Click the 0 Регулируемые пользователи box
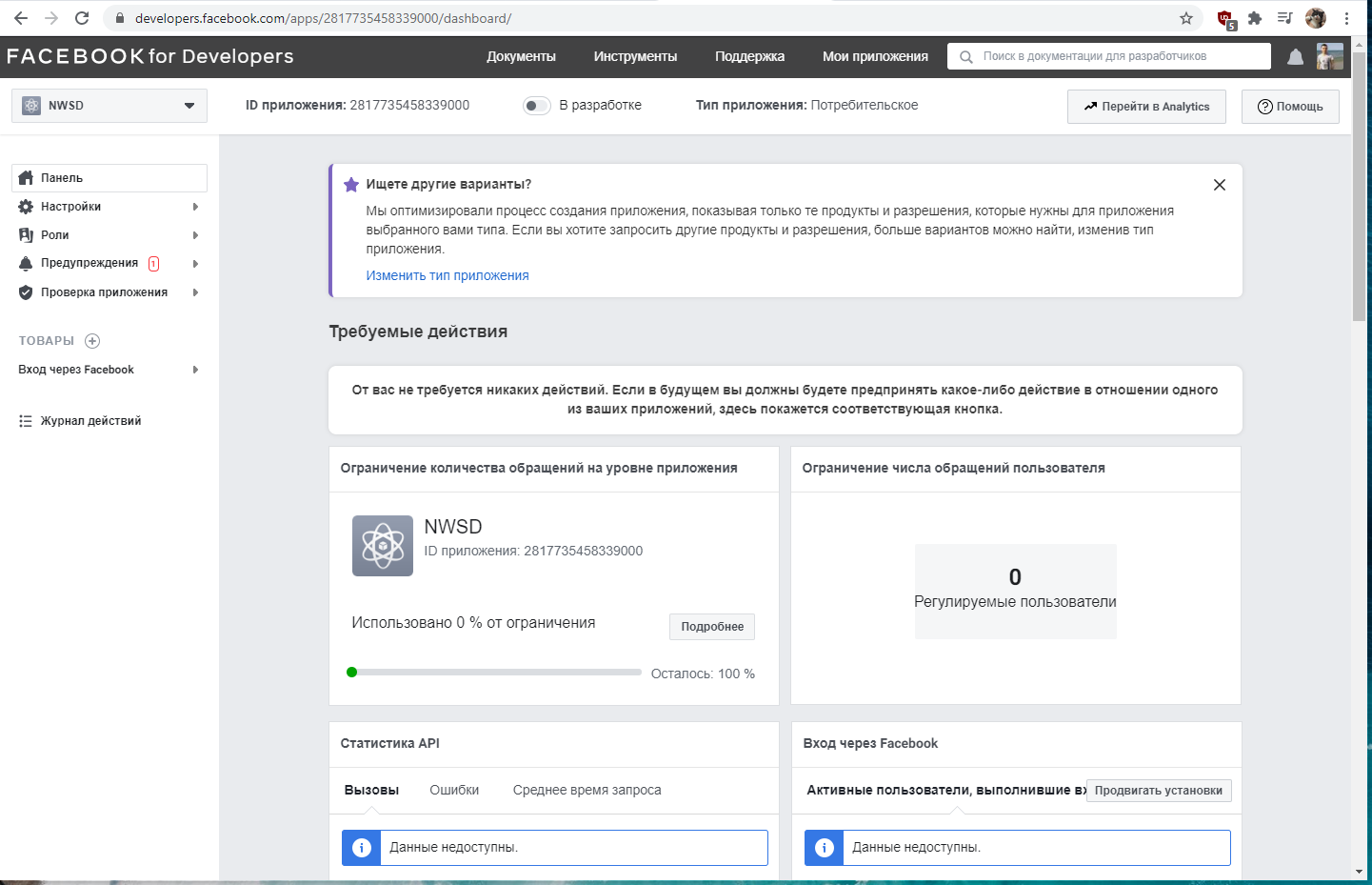The image size is (1372, 885). pos(1015,591)
